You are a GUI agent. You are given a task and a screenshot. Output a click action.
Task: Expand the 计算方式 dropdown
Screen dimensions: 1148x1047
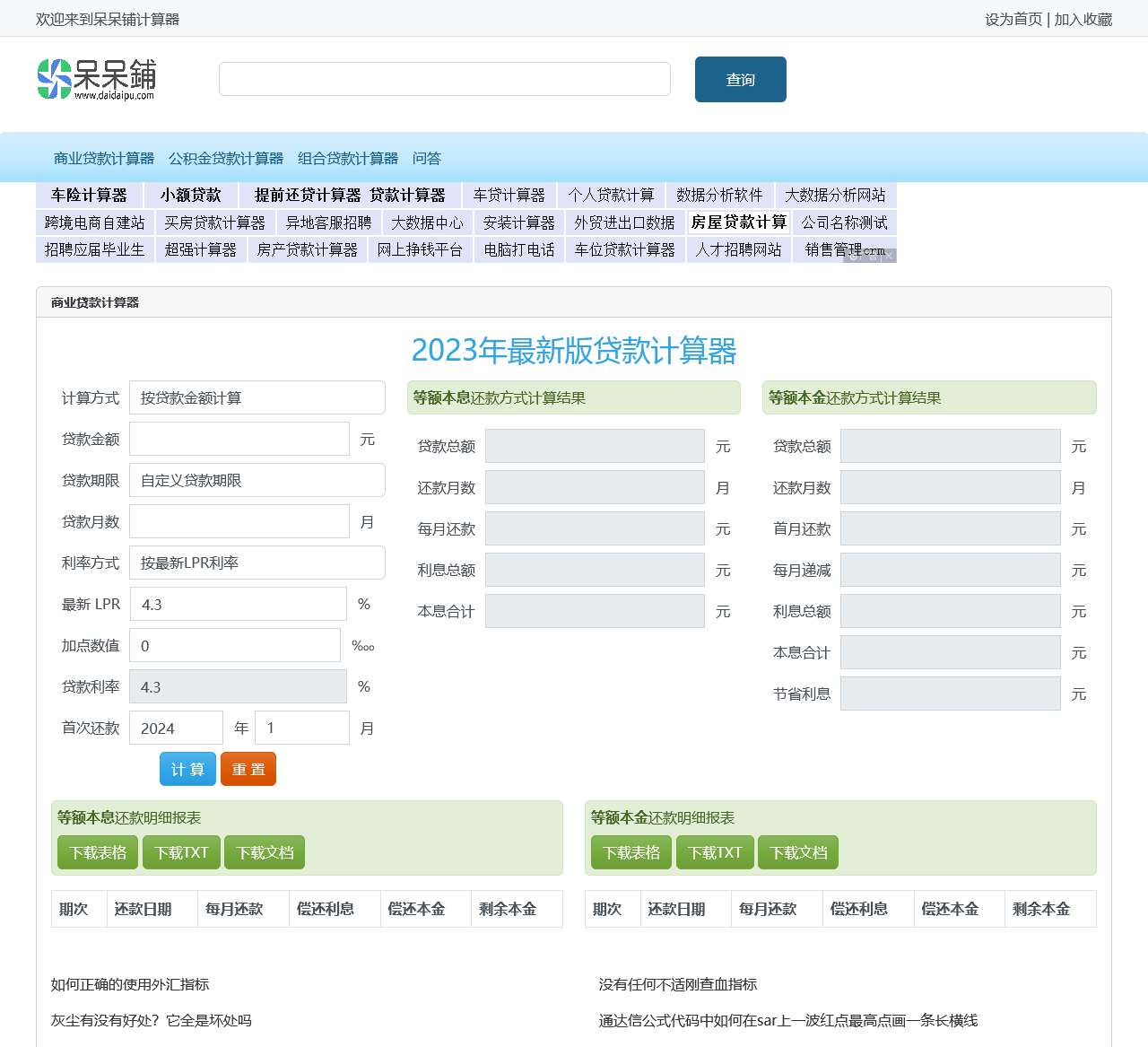(x=257, y=397)
